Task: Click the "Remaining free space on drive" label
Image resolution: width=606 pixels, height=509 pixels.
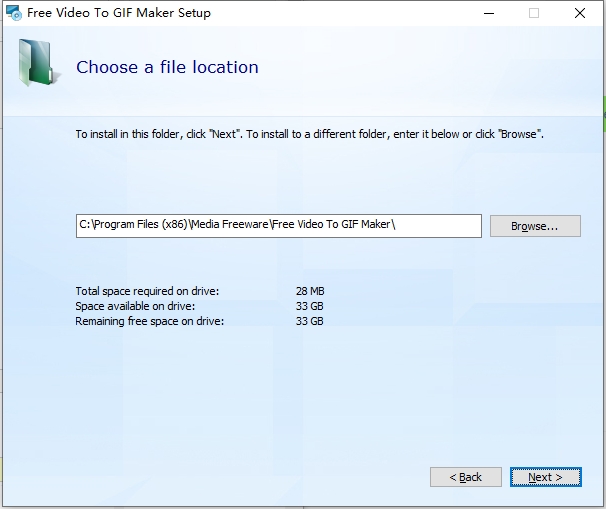Action: (x=150, y=321)
